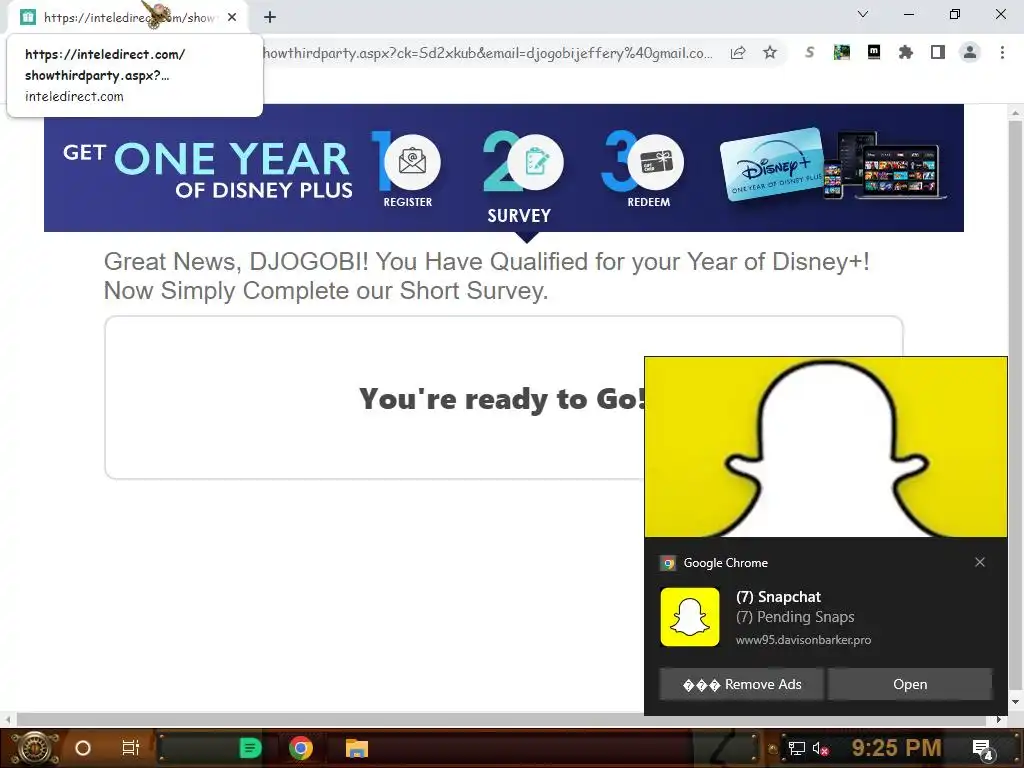Click the '(7) Pending Snaps' notification text
Viewport: 1024px width, 768px height.
point(795,617)
